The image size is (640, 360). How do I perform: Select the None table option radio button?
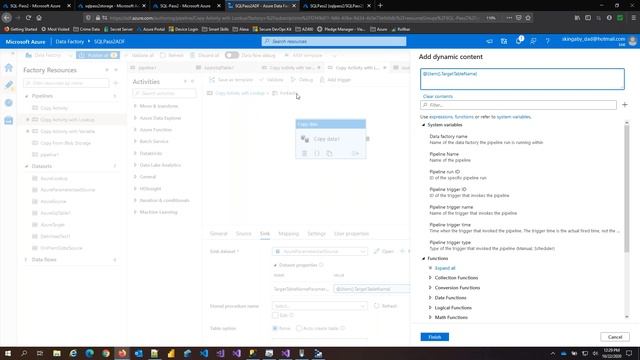click(x=275, y=328)
